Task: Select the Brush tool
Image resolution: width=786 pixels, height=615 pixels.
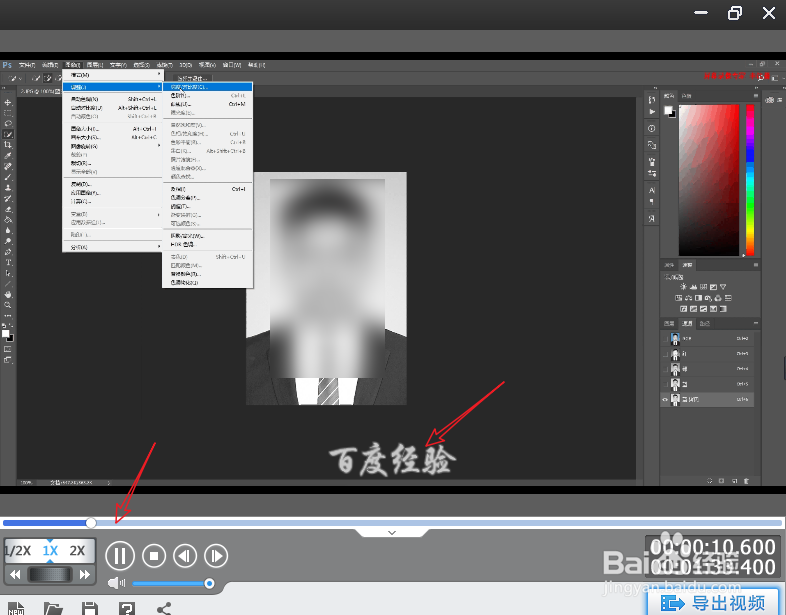Action: coord(8,177)
